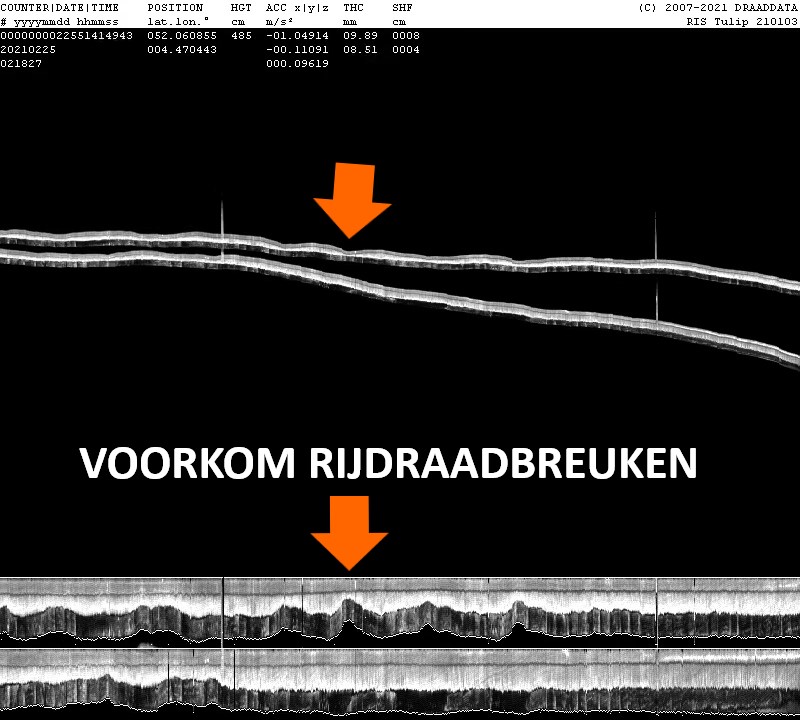800x720 pixels.
Task: Select the RIS Tulip 210103 label
Action: click(742, 21)
